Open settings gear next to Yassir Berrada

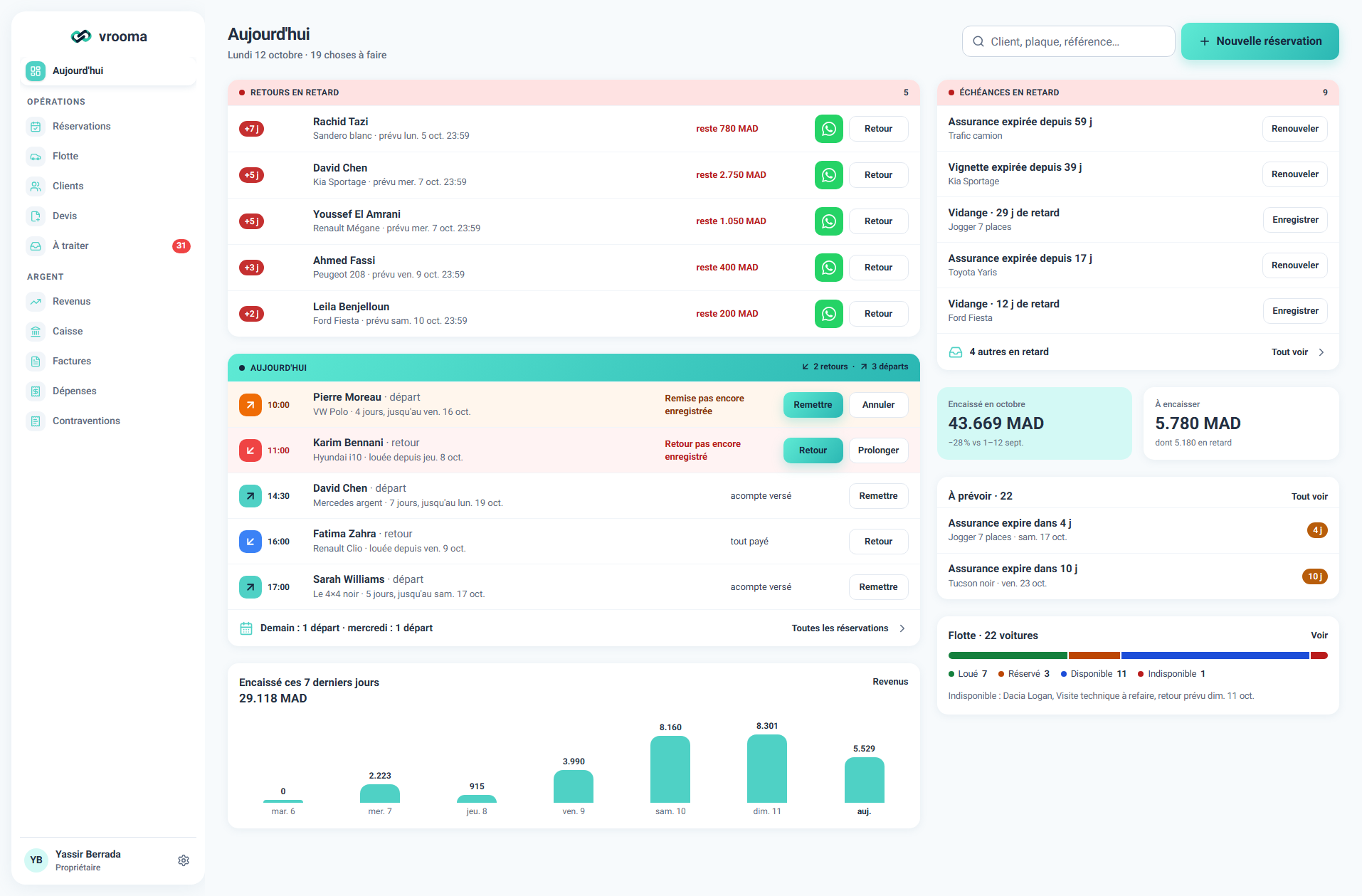click(184, 860)
